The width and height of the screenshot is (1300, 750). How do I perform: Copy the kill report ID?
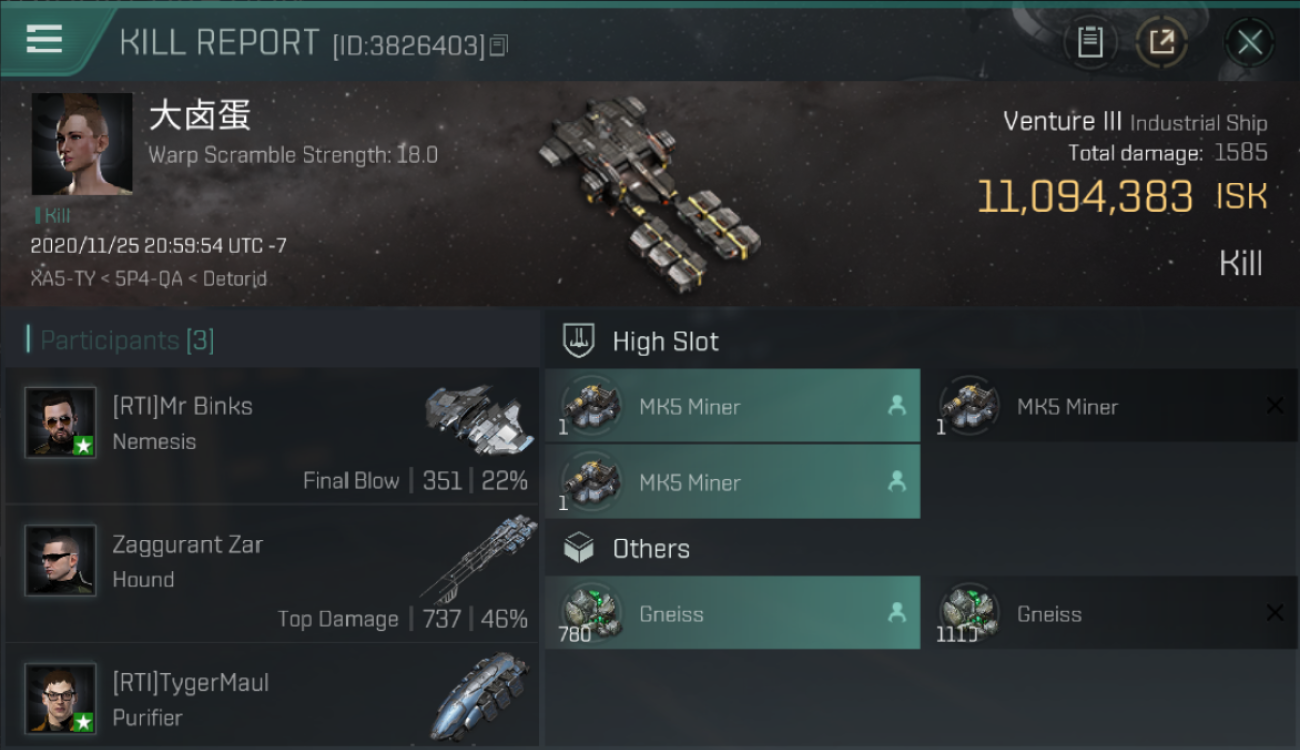pos(499,45)
